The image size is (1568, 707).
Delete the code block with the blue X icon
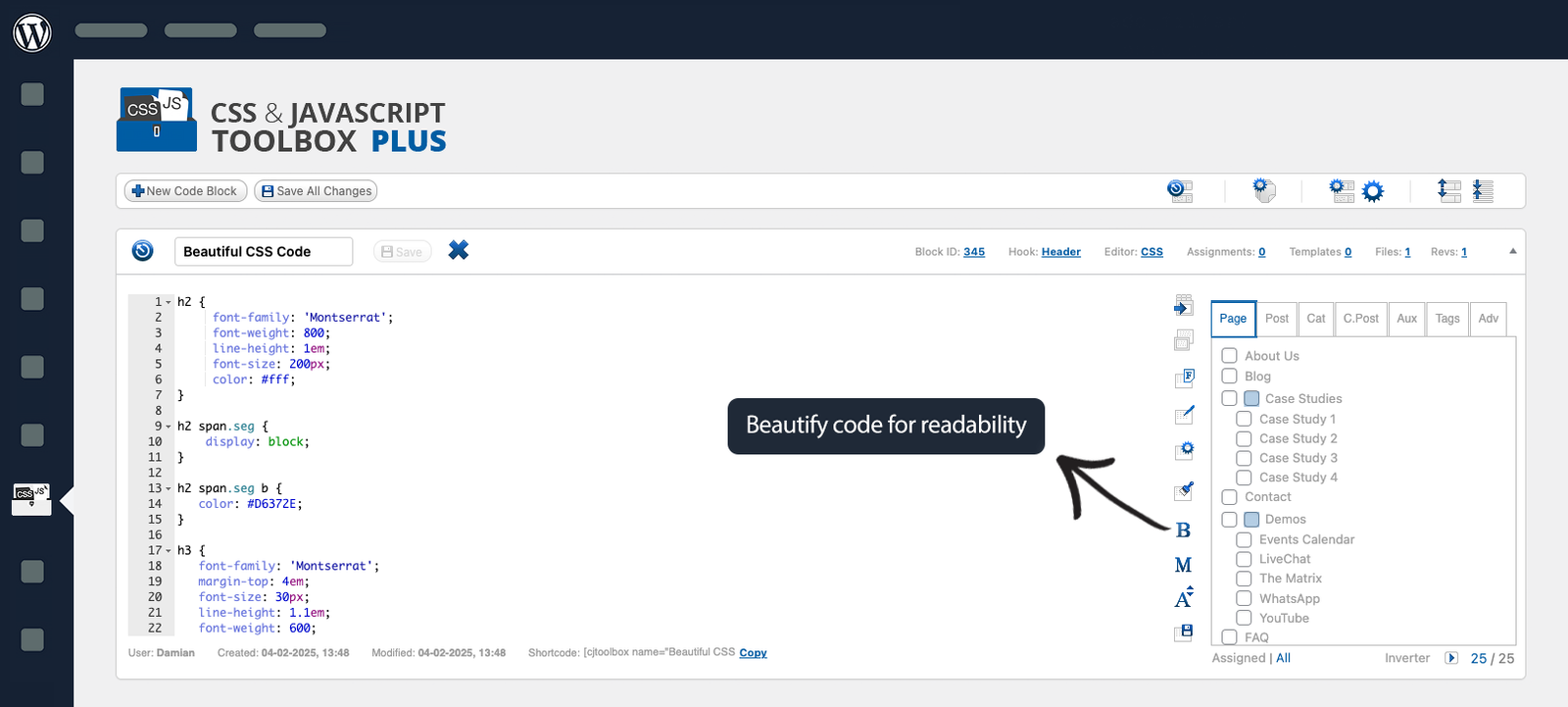[459, 250]
